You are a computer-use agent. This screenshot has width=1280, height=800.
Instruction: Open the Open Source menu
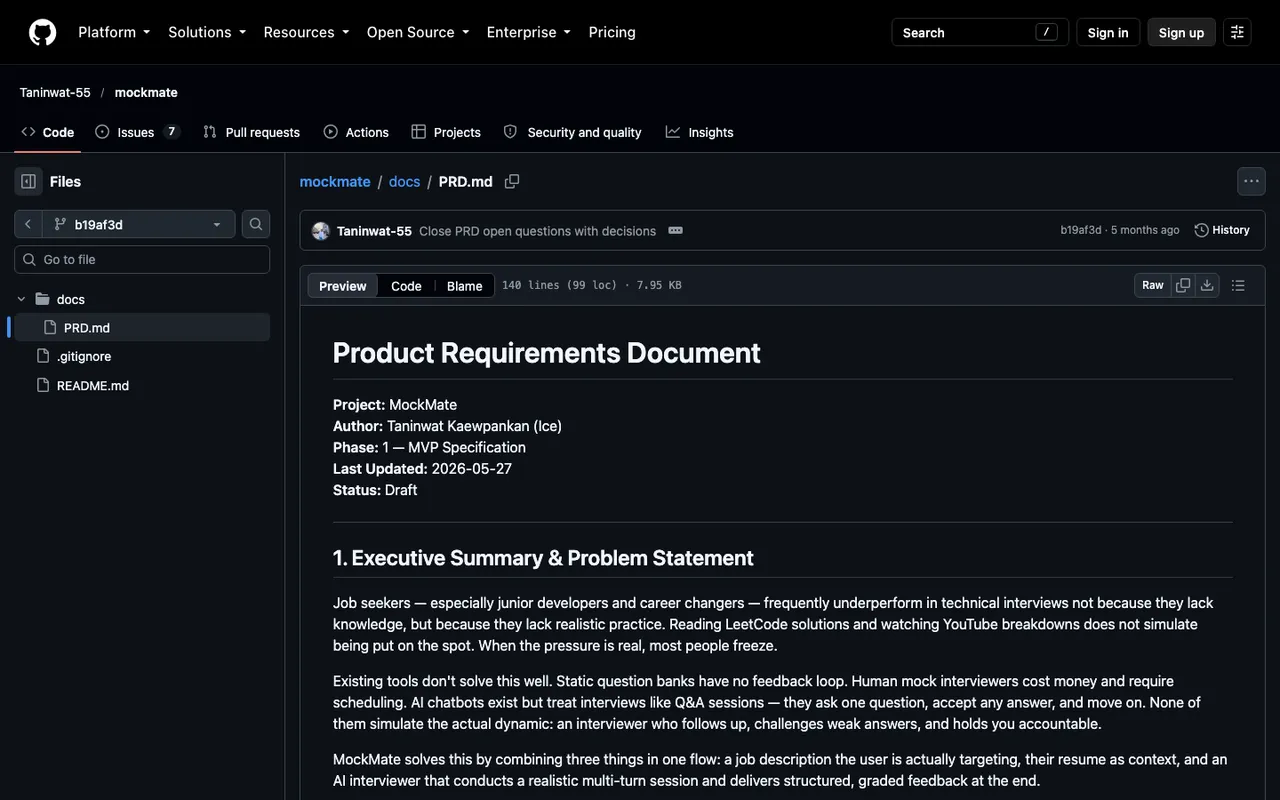[418, 32]
